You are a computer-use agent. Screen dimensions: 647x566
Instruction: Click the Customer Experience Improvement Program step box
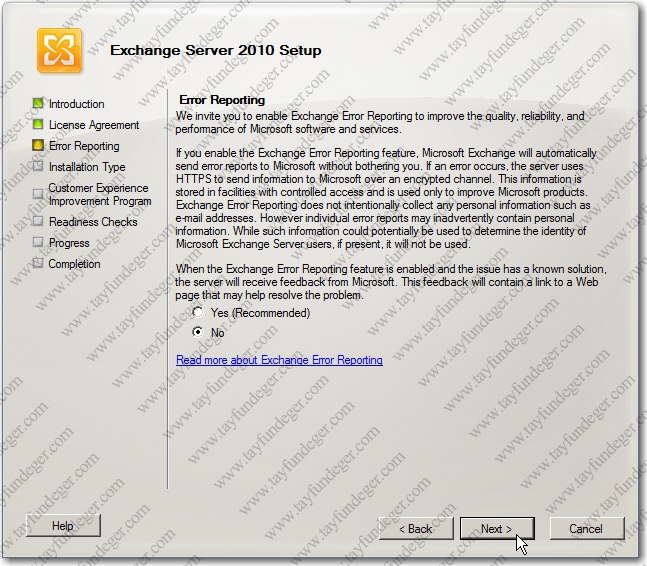[38, 193]
